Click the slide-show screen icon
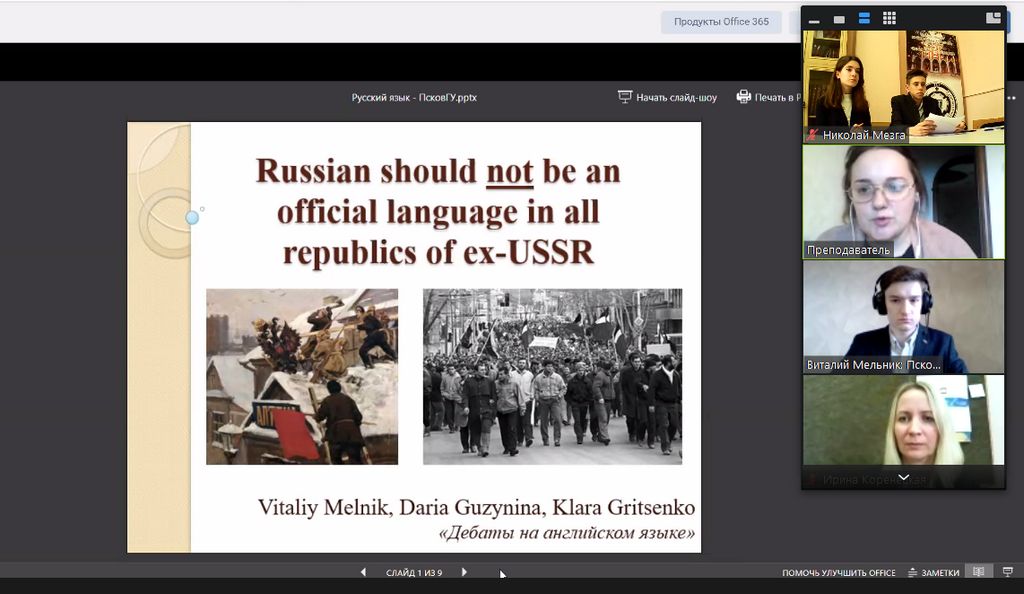 coord(625,97)
